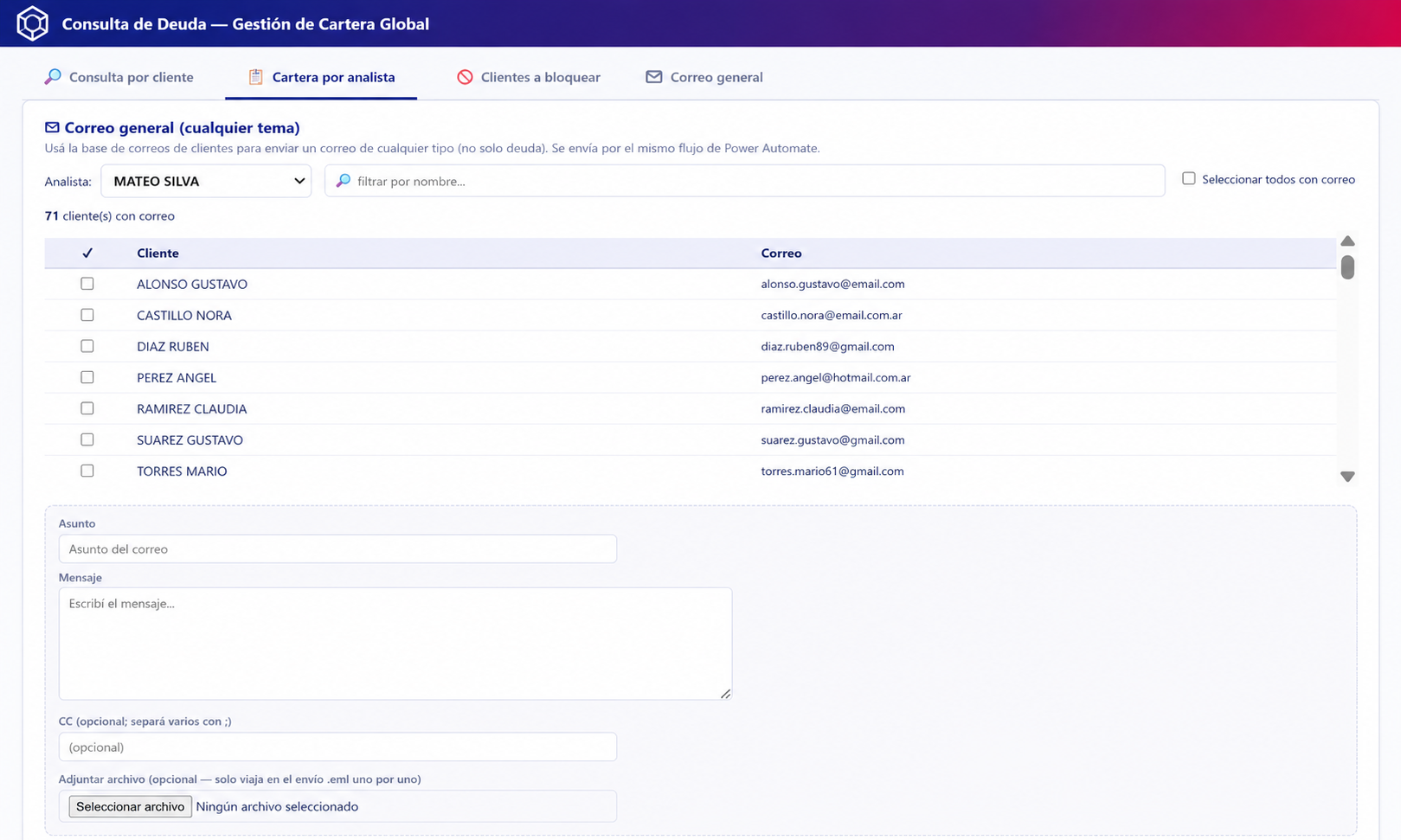This screenshot has width=1401, height=840.
Task: Click the email suarez.gustavo@gmail.com
Action: (x=832, y=439)
